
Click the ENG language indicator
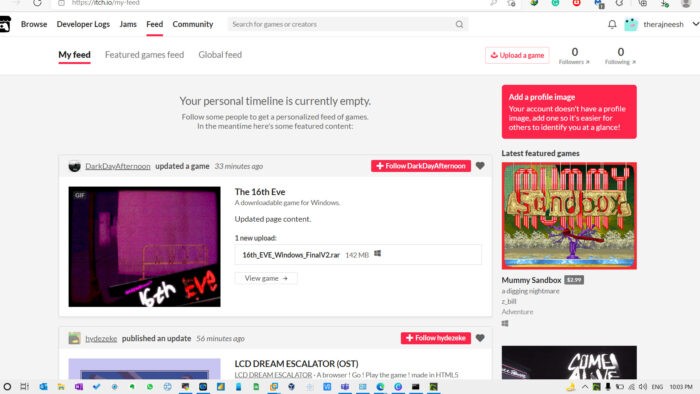point(657,387)
